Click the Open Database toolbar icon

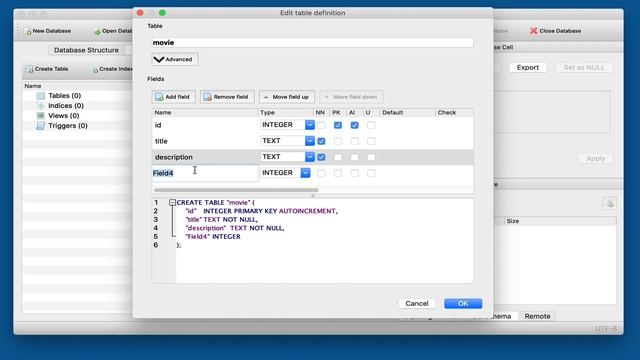97,31
